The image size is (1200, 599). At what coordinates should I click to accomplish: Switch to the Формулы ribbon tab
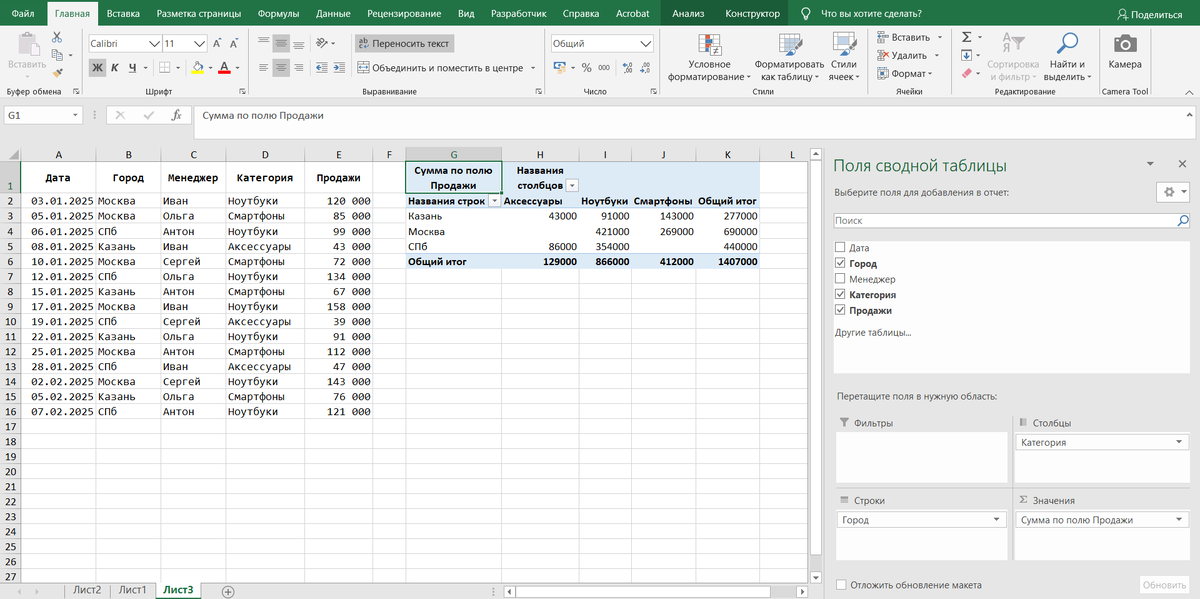coord(278,14)
